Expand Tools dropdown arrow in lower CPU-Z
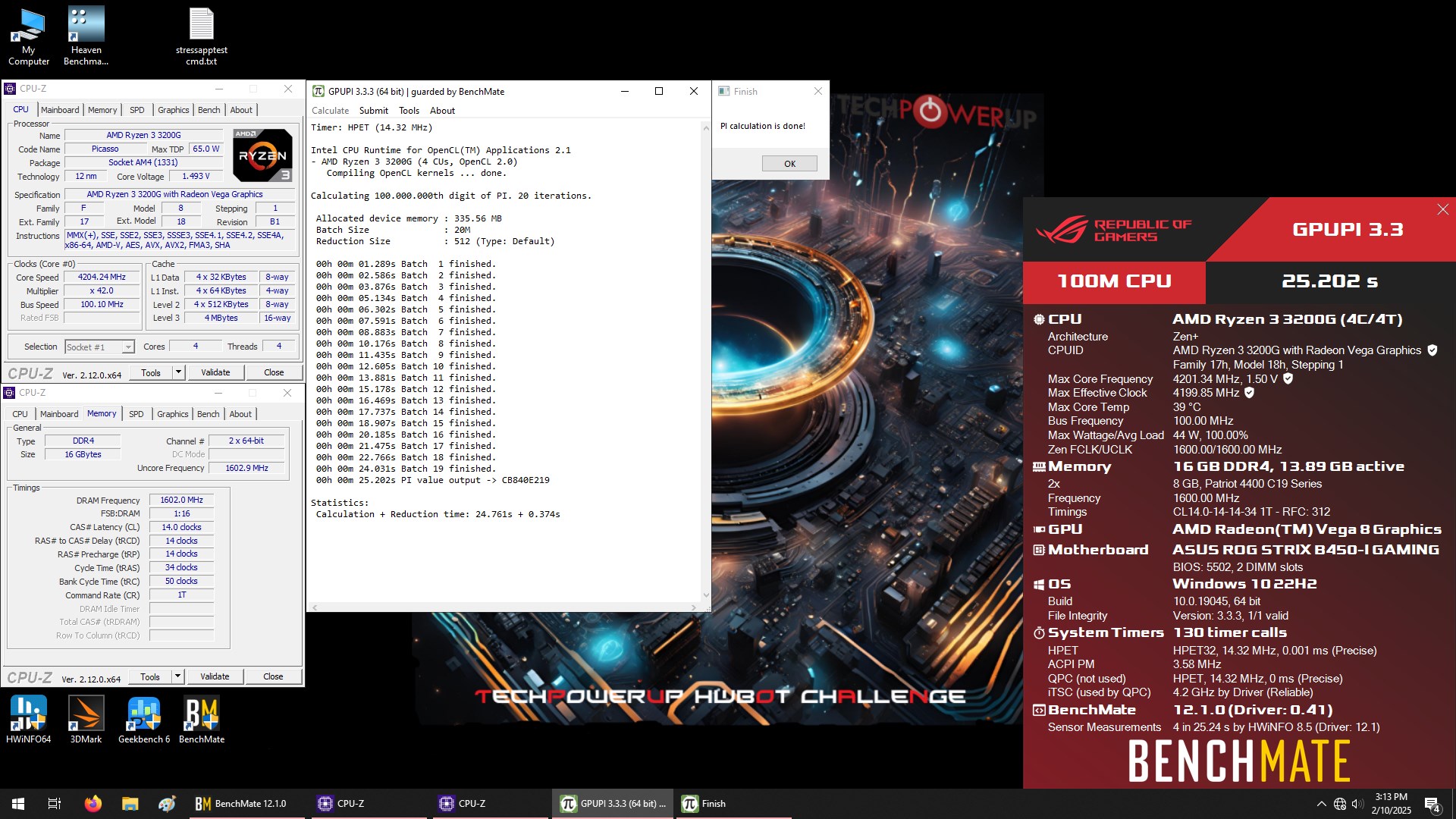Viewport: 1456px width, 819px height. (x=177, y=676)
